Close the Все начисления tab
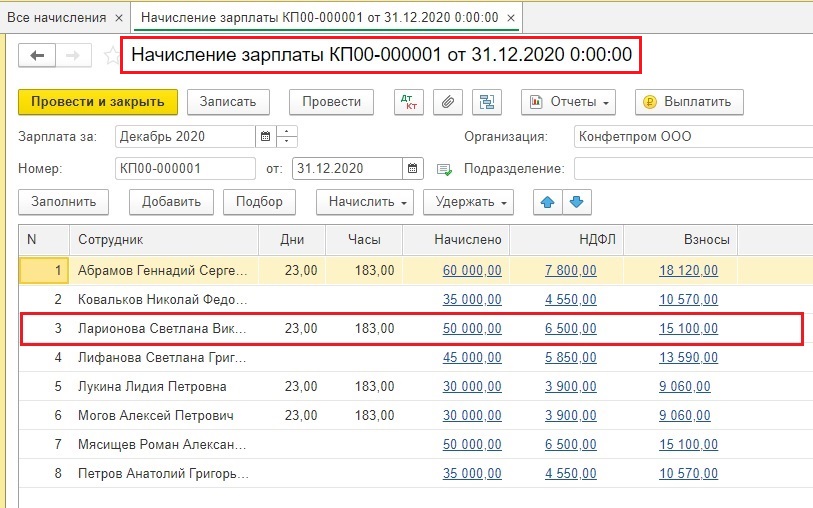Viewport: 813px width, 508px height. tap(119, 18)
